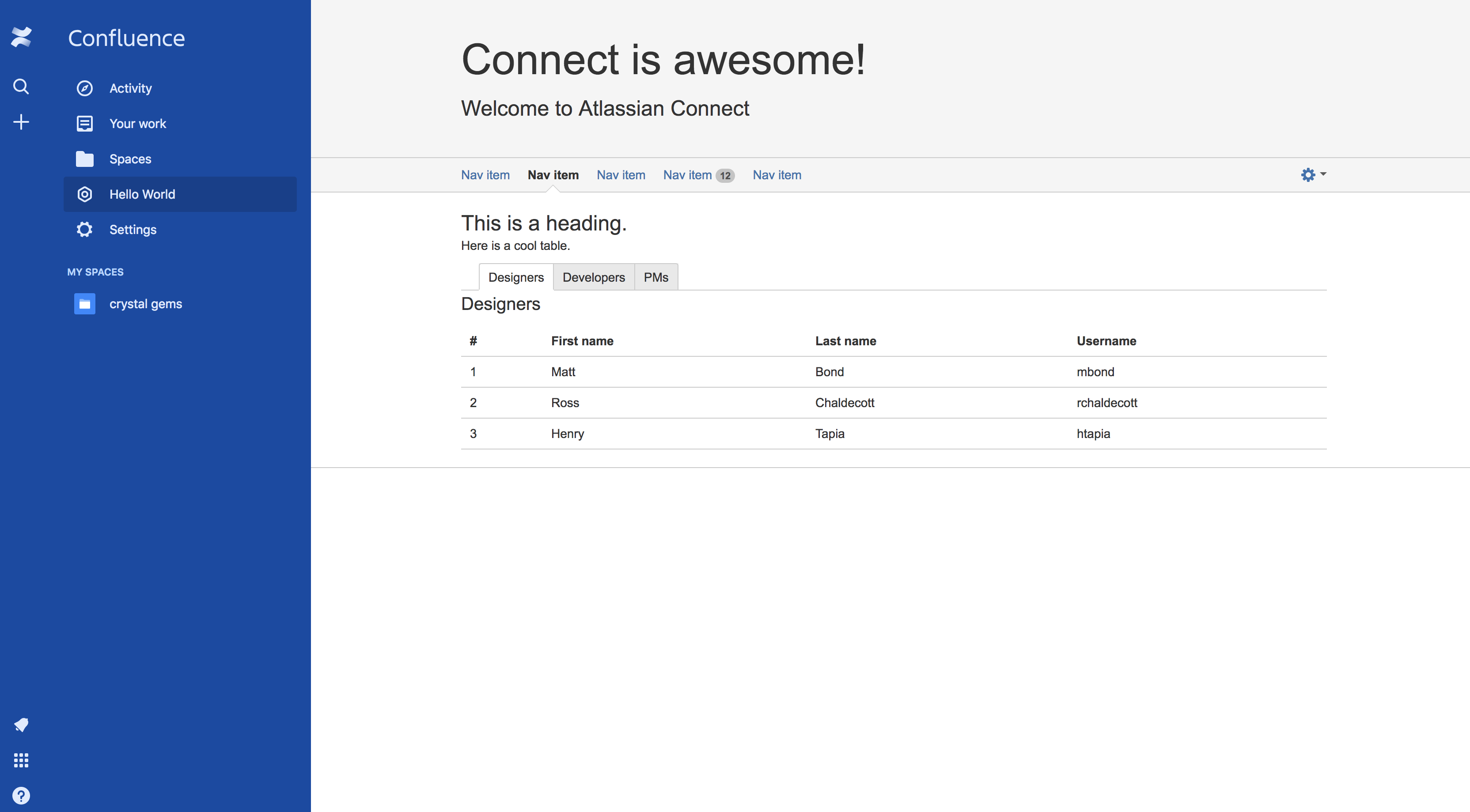
Task: Open Spaces via the folder icon
Action: (84, 159)
